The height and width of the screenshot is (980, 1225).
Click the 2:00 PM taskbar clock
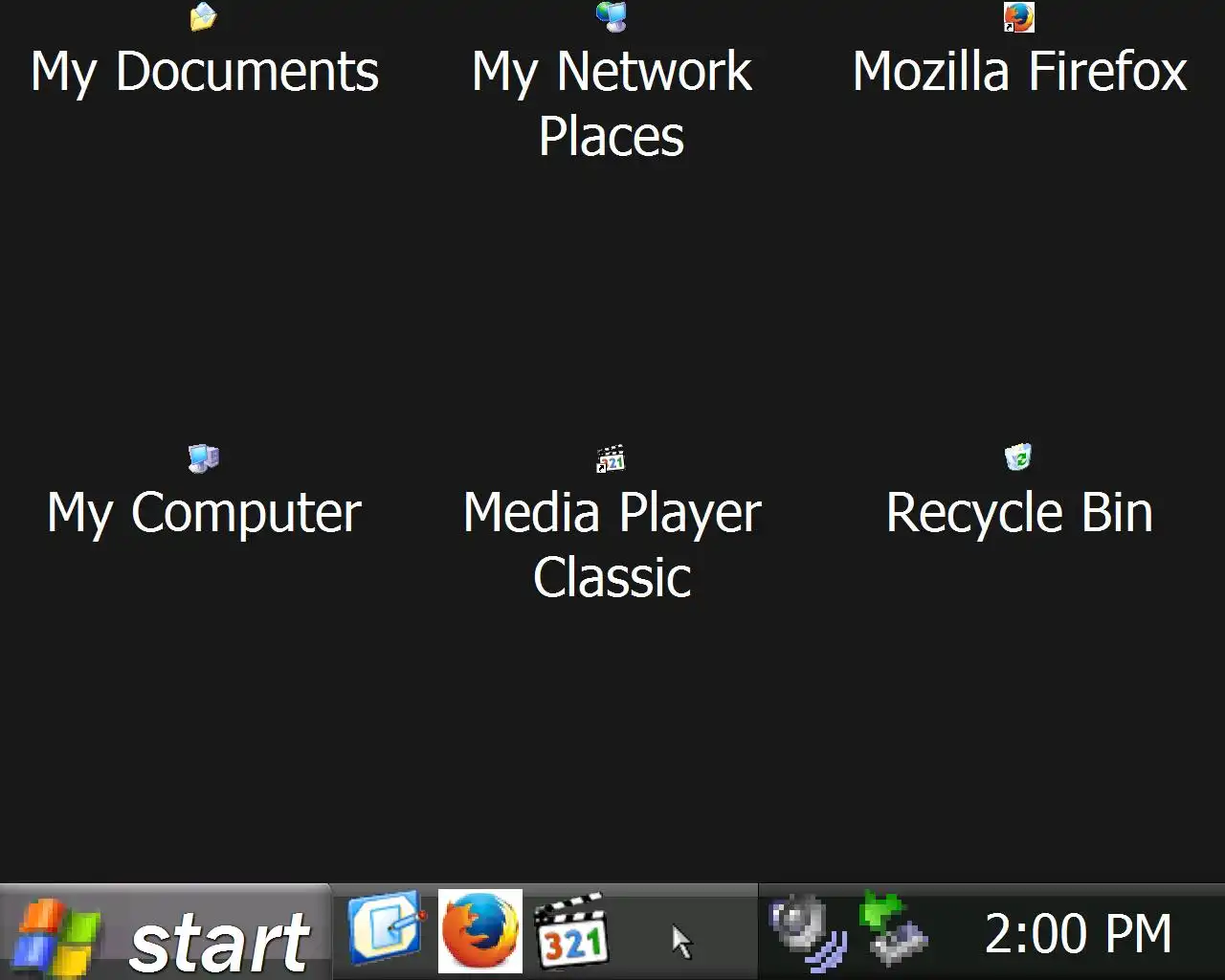[x=1079, y=934]
